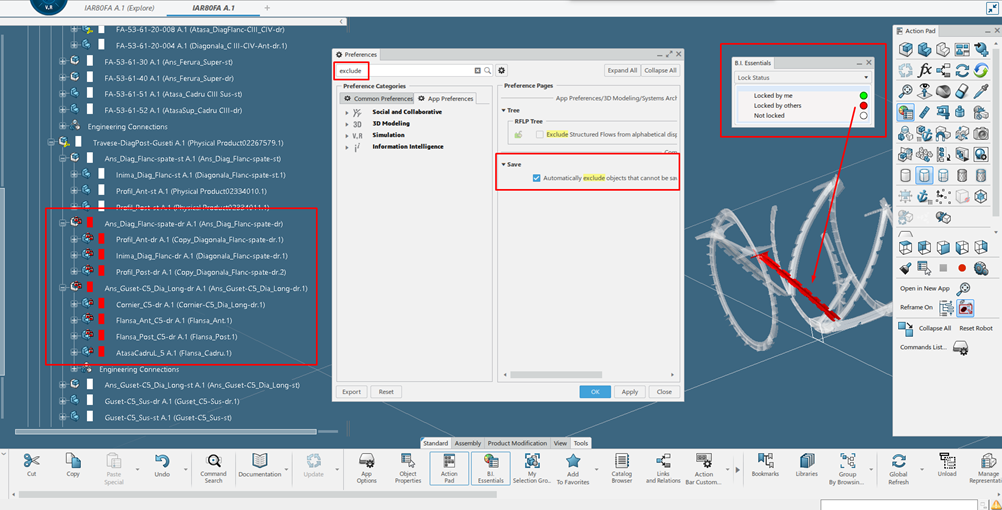
Task: Click the Apply button in Preferences
Action: tap(630, 392)
